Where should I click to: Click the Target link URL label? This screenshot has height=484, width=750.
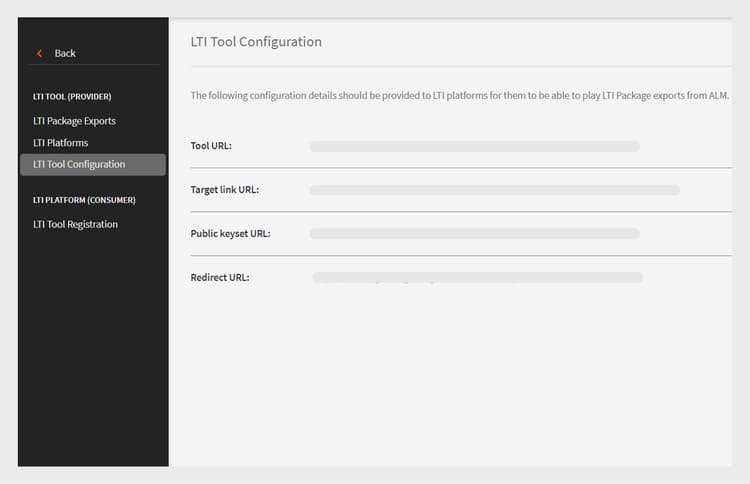point(225,190)
